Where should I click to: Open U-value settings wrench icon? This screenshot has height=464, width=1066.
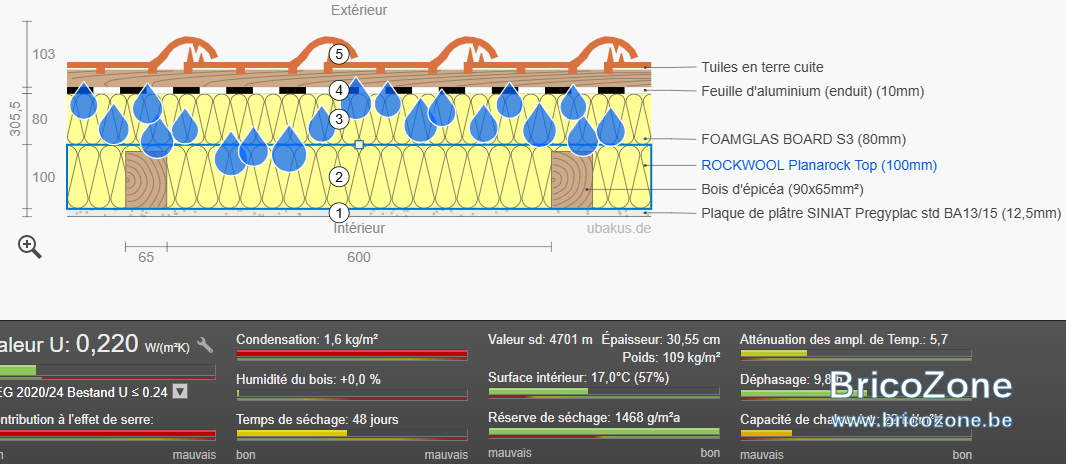pos(205,346)
